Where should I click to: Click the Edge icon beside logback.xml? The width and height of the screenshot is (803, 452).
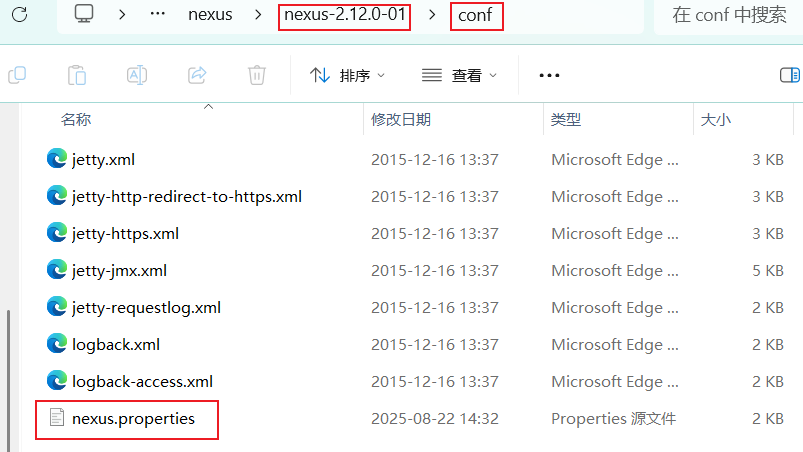pos(57,343)
